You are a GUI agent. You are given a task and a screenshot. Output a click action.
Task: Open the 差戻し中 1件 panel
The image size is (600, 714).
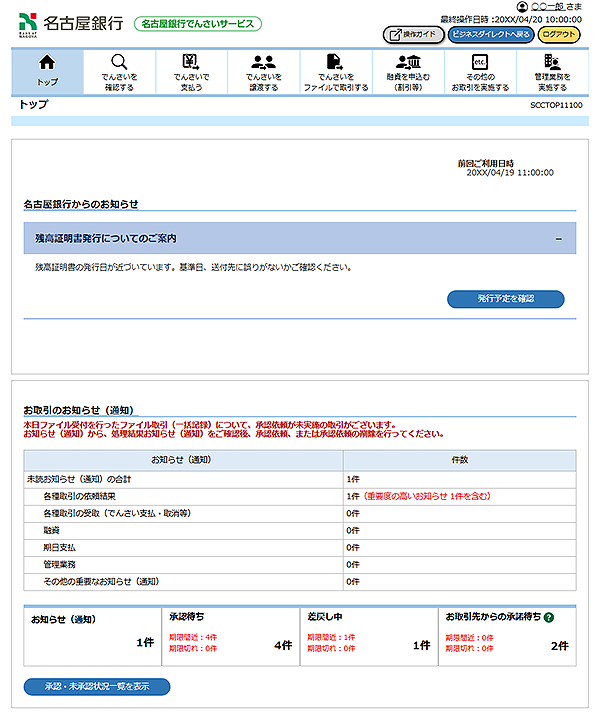point(368,637)
